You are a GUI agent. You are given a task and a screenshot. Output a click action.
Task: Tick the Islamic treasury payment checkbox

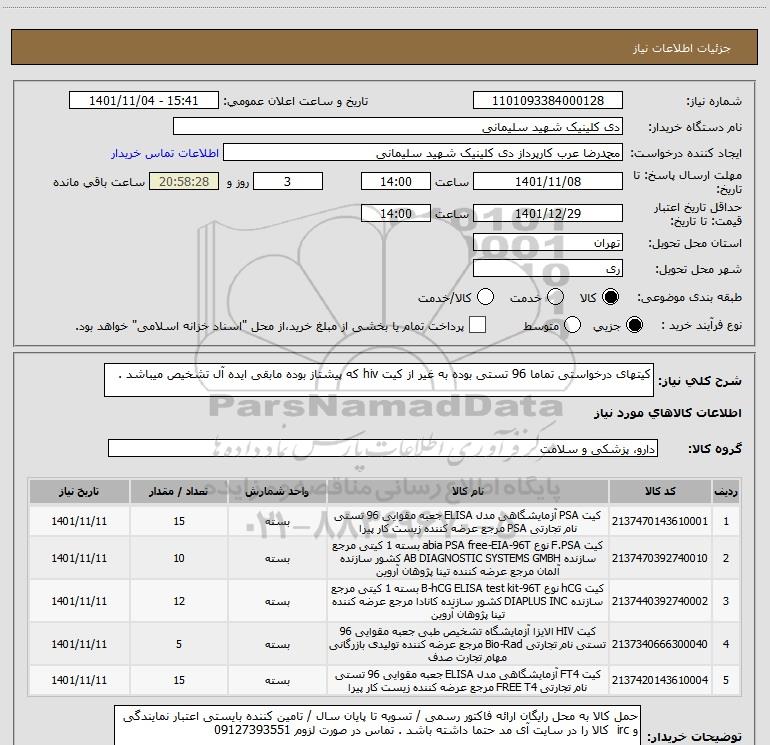pos(477,325)
